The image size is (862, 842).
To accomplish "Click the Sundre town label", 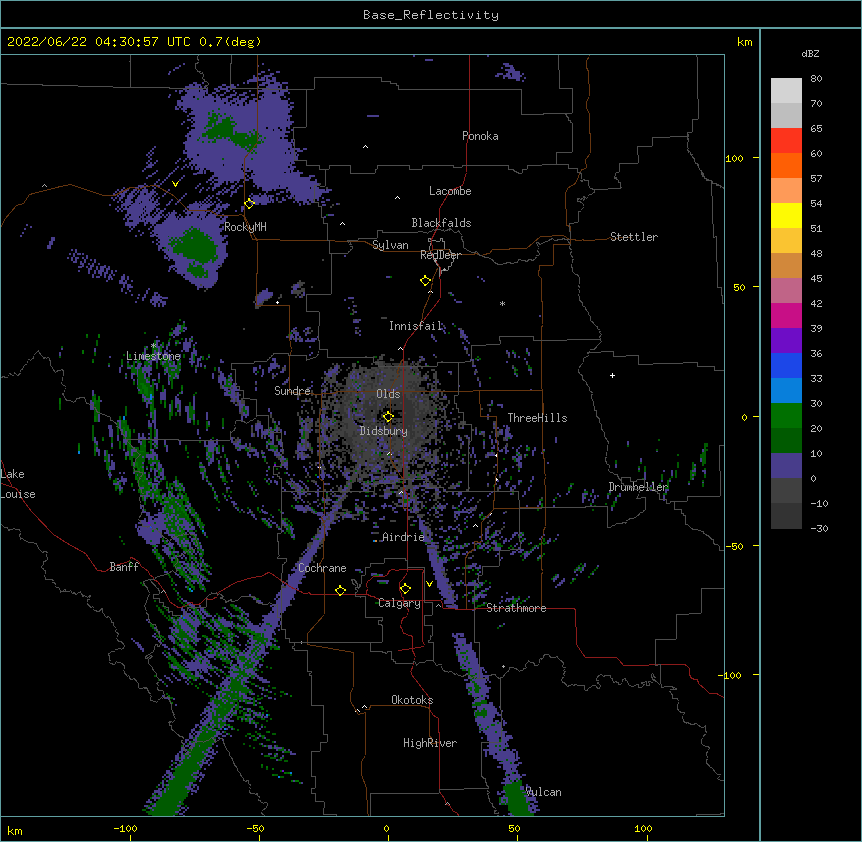I will tap(292, 391).
